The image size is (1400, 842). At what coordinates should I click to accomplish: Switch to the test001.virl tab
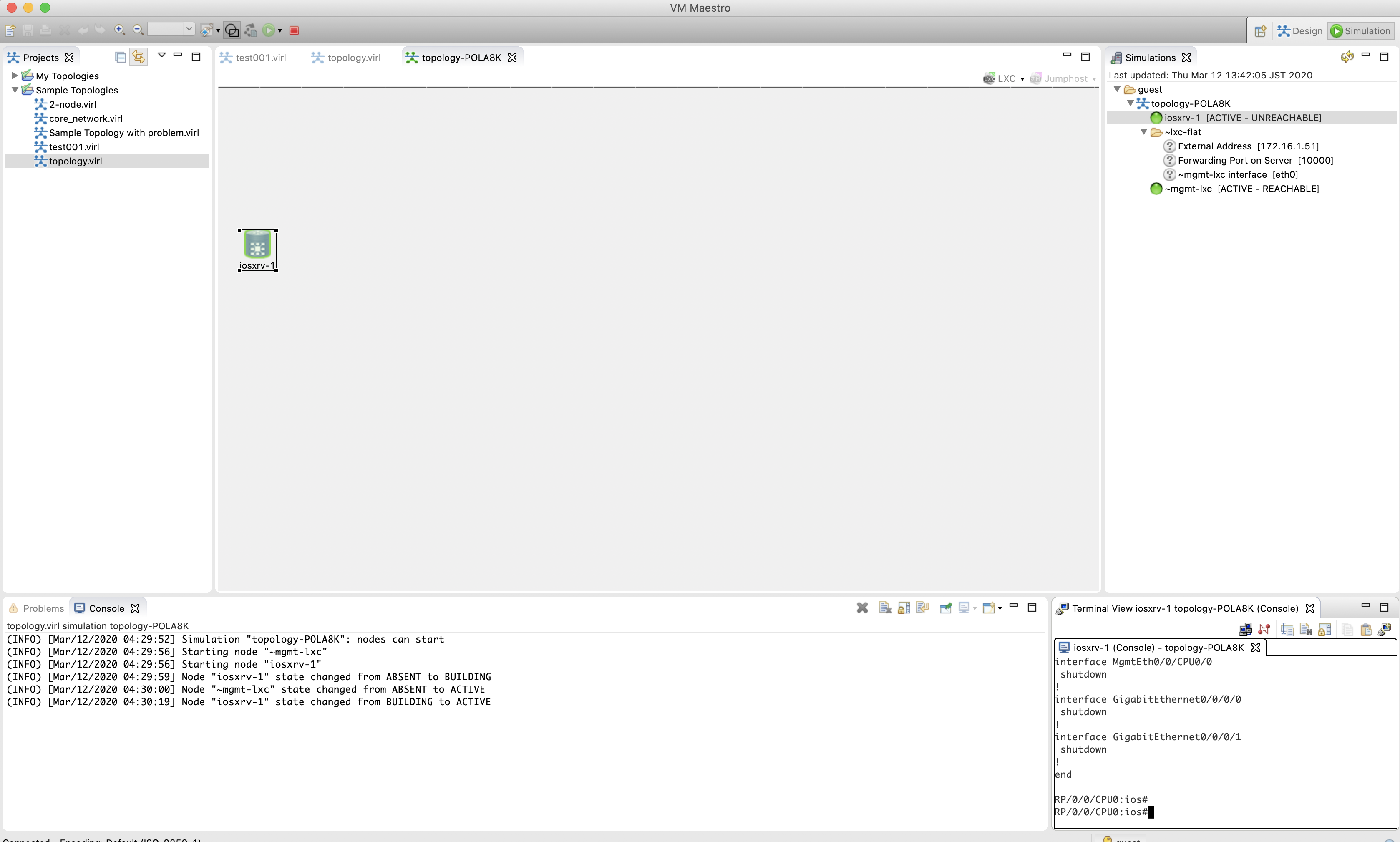(x=260, y=57)
